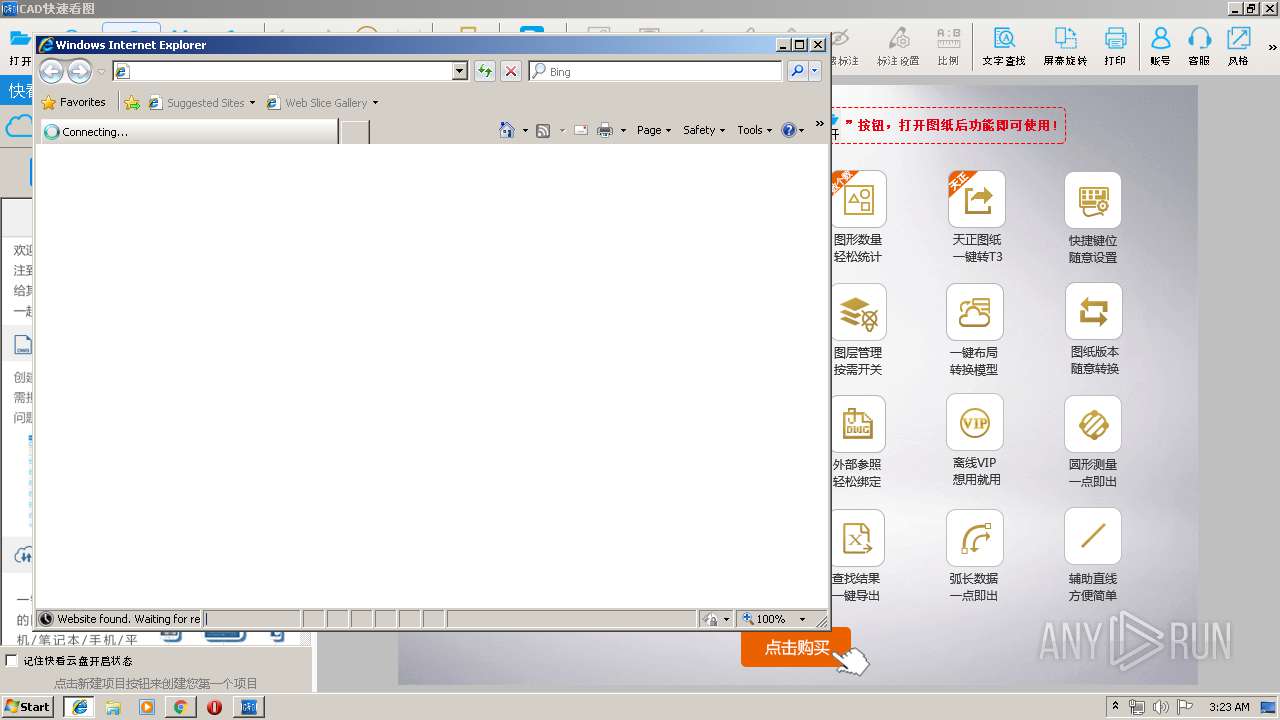Select 一键布局 转换模型 feature icon
The width and height of the screenshot is (1280, 720).
[975, 312]
